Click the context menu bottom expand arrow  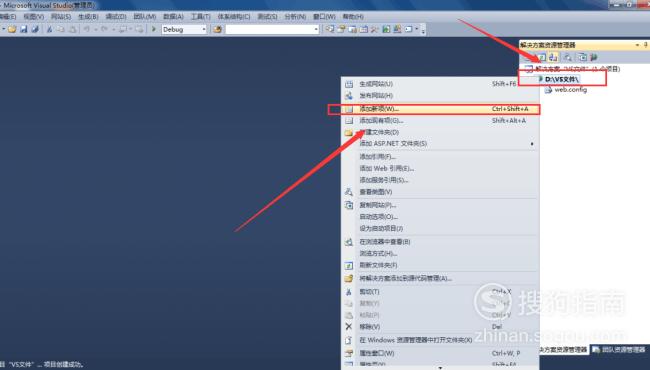440,367
